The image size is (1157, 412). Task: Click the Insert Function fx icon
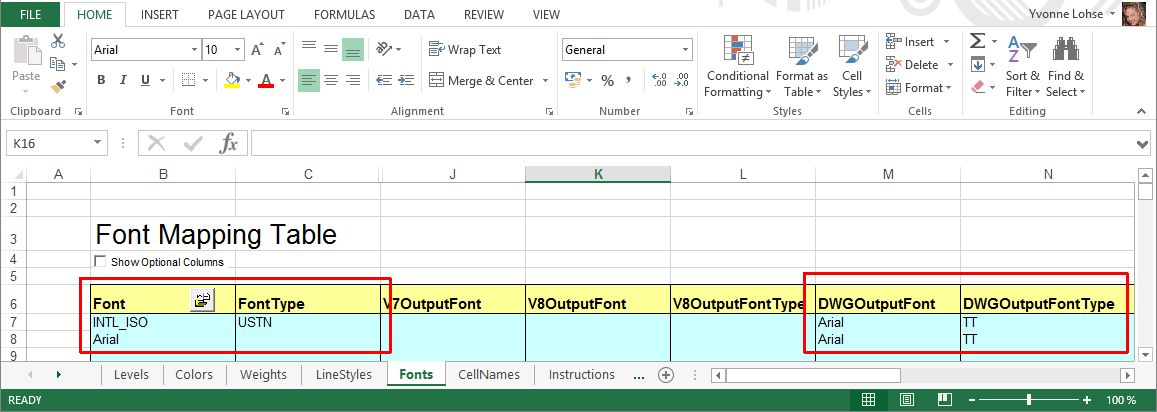pos(229,143)
